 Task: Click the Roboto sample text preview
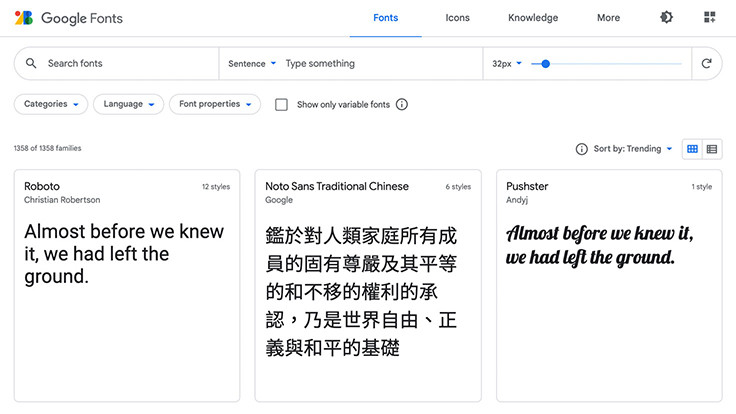click(x=124, y=254)
